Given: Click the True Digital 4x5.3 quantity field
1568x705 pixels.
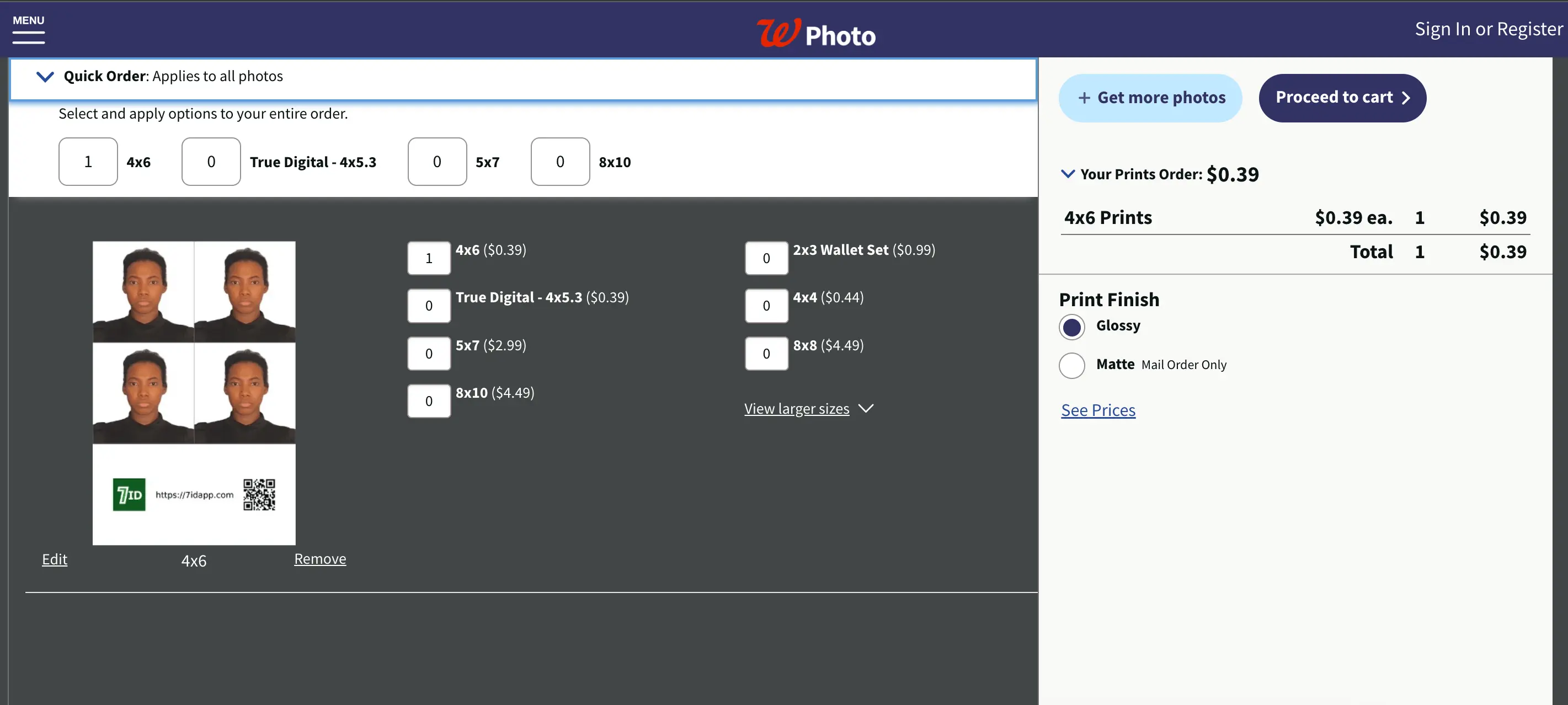Looking at the screenshot, I should [210, 161].
